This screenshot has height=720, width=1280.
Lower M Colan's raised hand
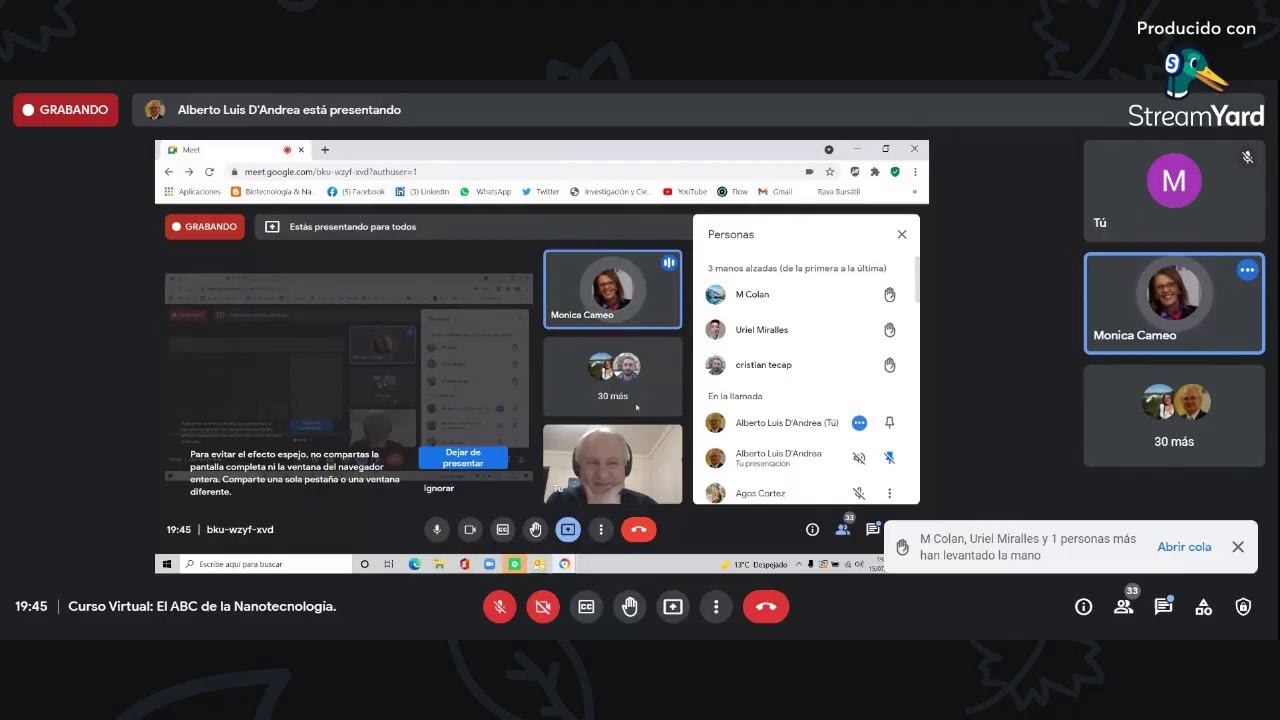pyautogui.click(x=889, y=295)
